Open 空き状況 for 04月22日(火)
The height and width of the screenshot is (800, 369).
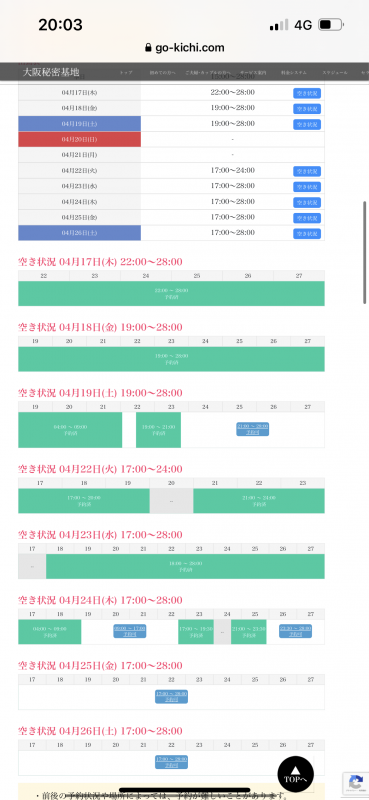tap(307, 171)
